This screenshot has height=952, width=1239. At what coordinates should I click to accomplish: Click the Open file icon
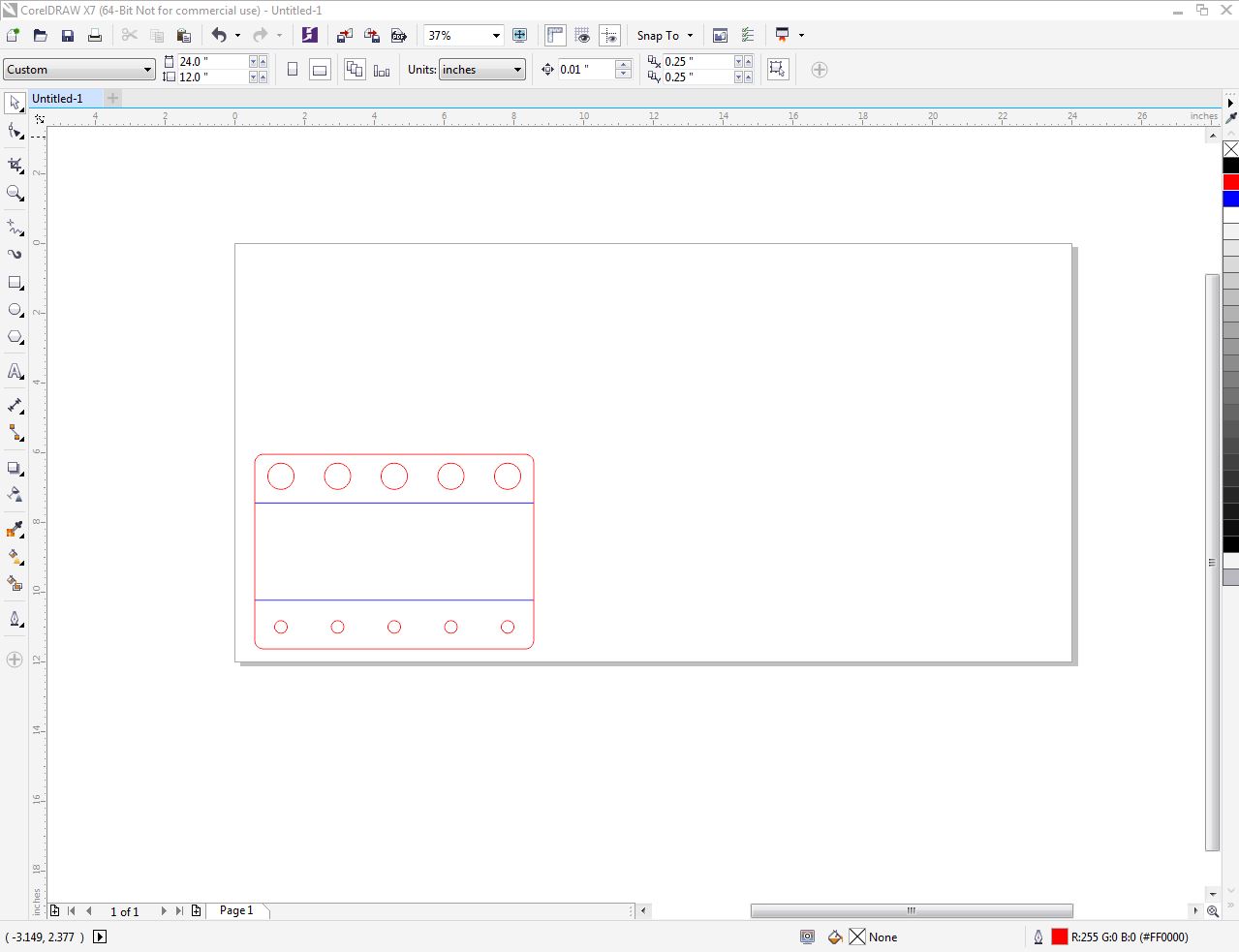(40, 35)
